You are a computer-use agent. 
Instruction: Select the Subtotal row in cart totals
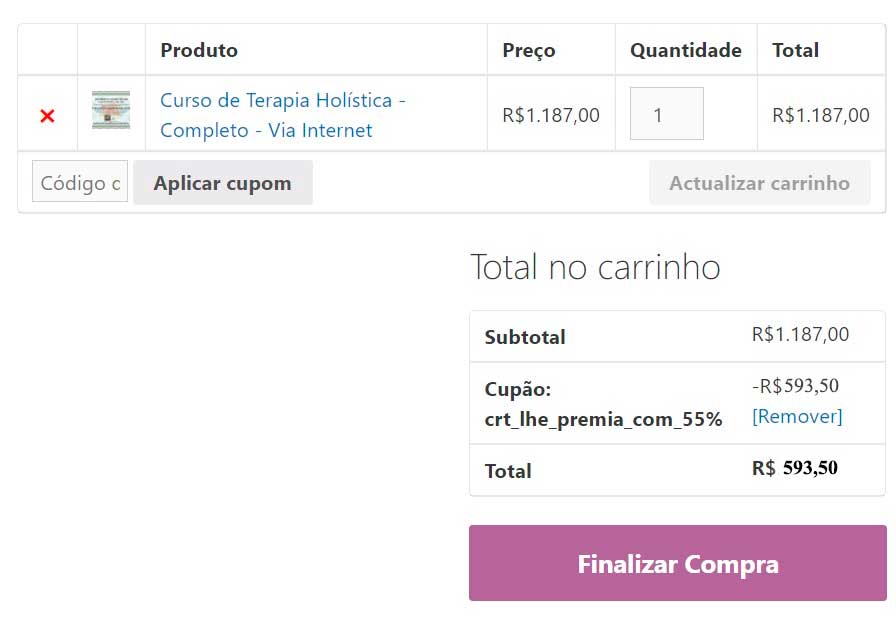[x=524, y=336]
